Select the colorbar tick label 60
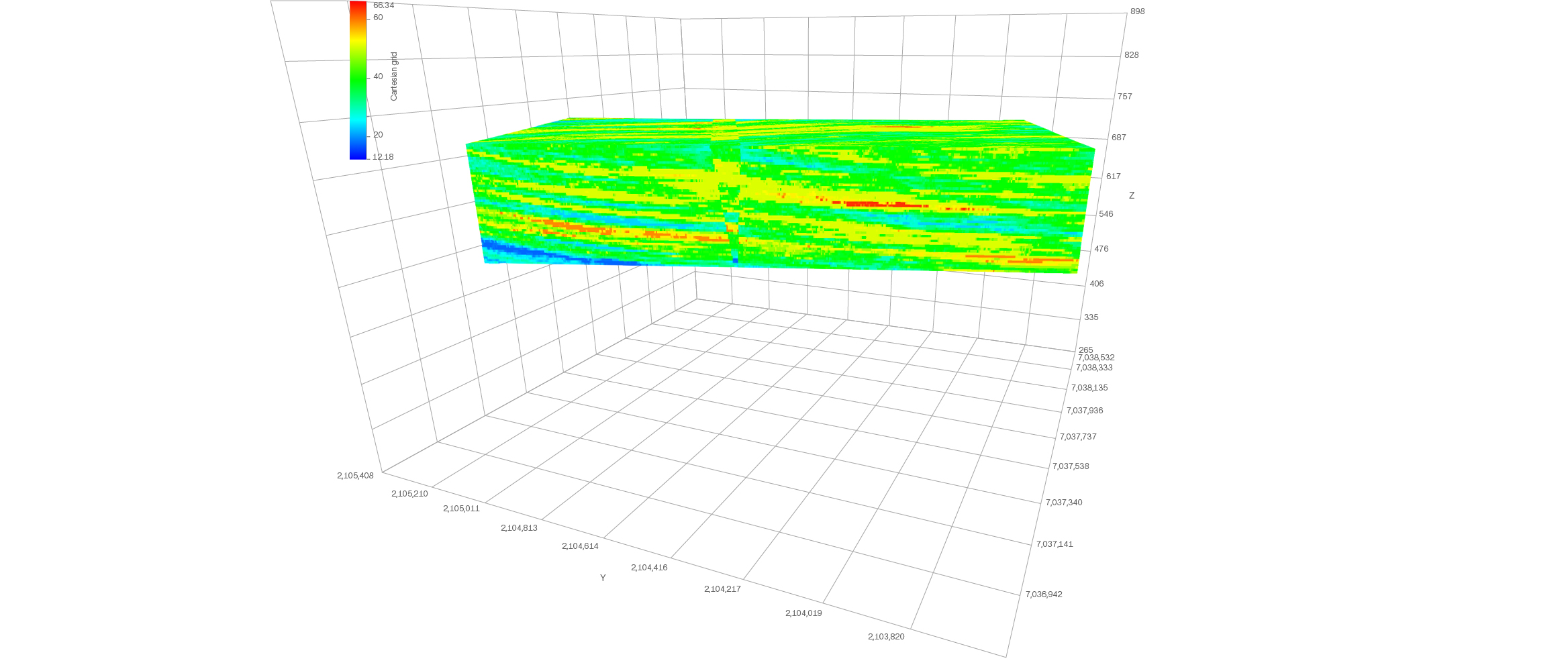 (x=378, y=17)
